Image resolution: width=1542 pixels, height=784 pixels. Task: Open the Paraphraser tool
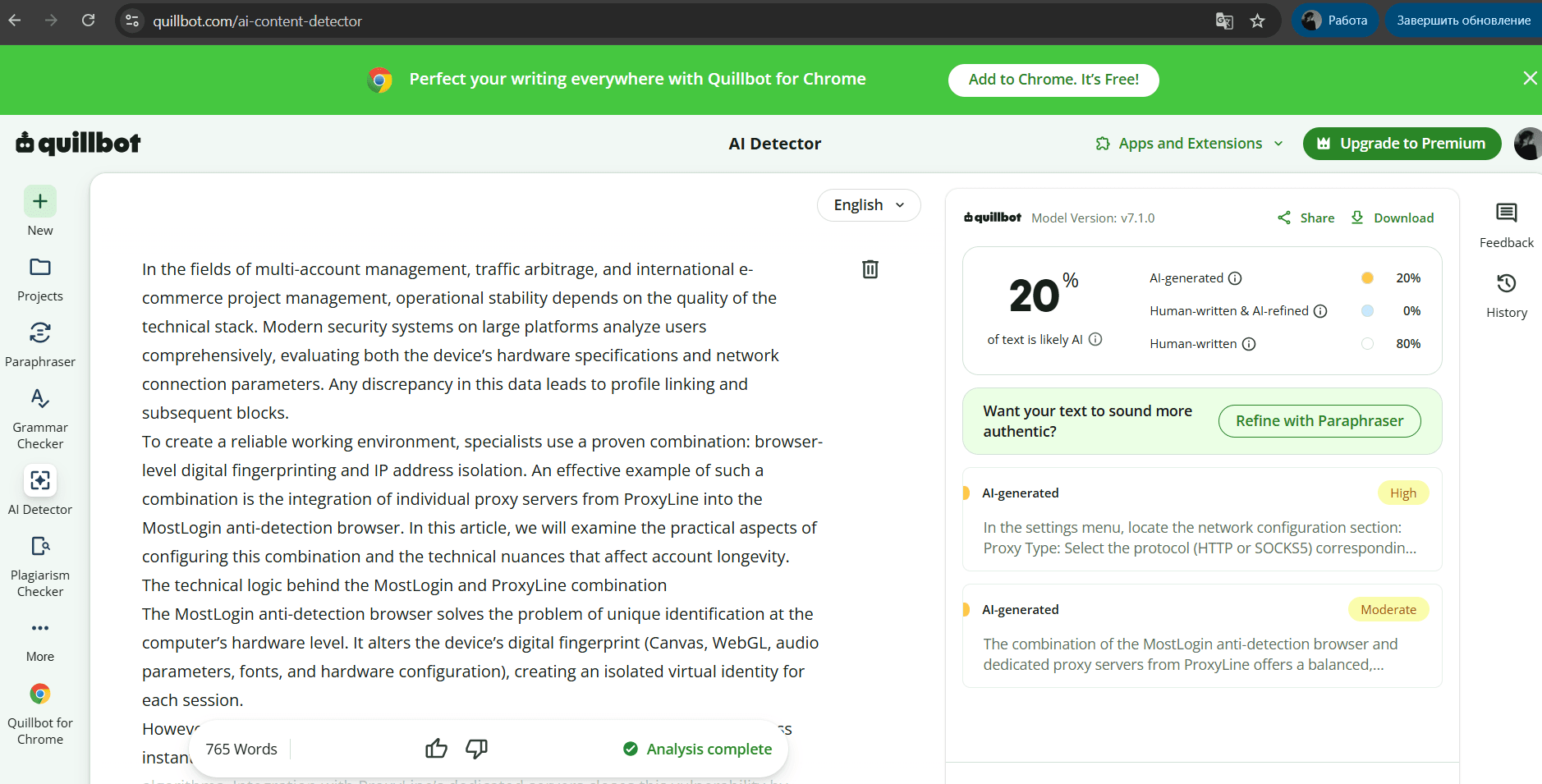pyautogui.click(x=40, y=345)
